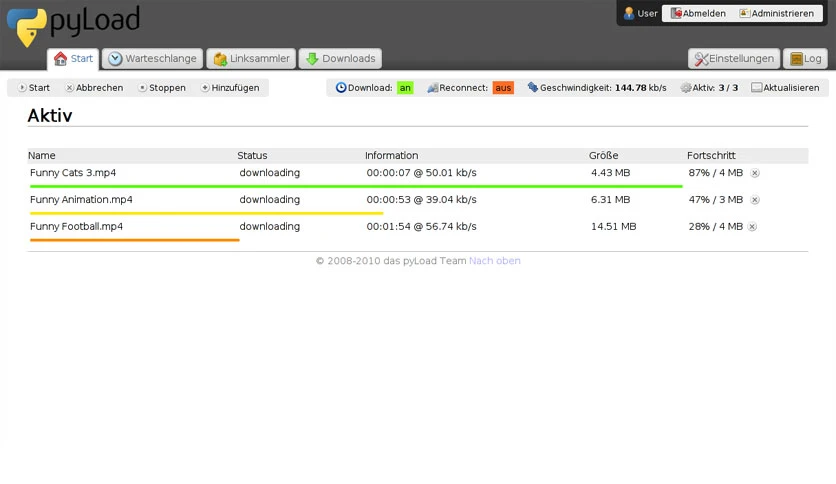Click Hinzufügen to add a package
The height and width of the screenshot is (484, 836).
coord(230,88)
